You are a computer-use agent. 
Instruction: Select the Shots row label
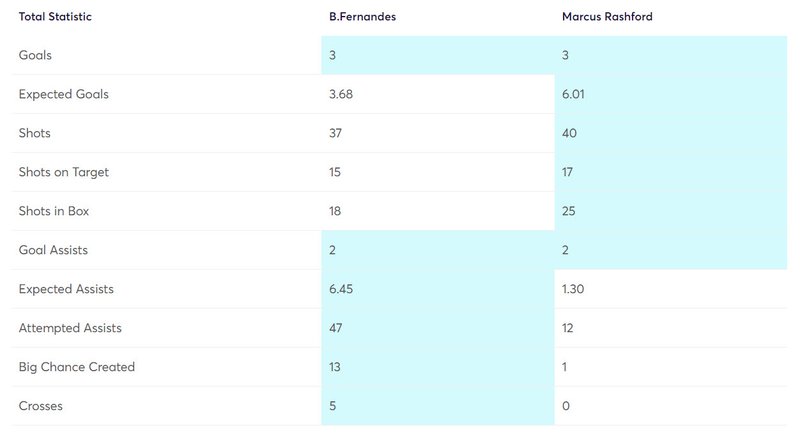pos(35,133)
